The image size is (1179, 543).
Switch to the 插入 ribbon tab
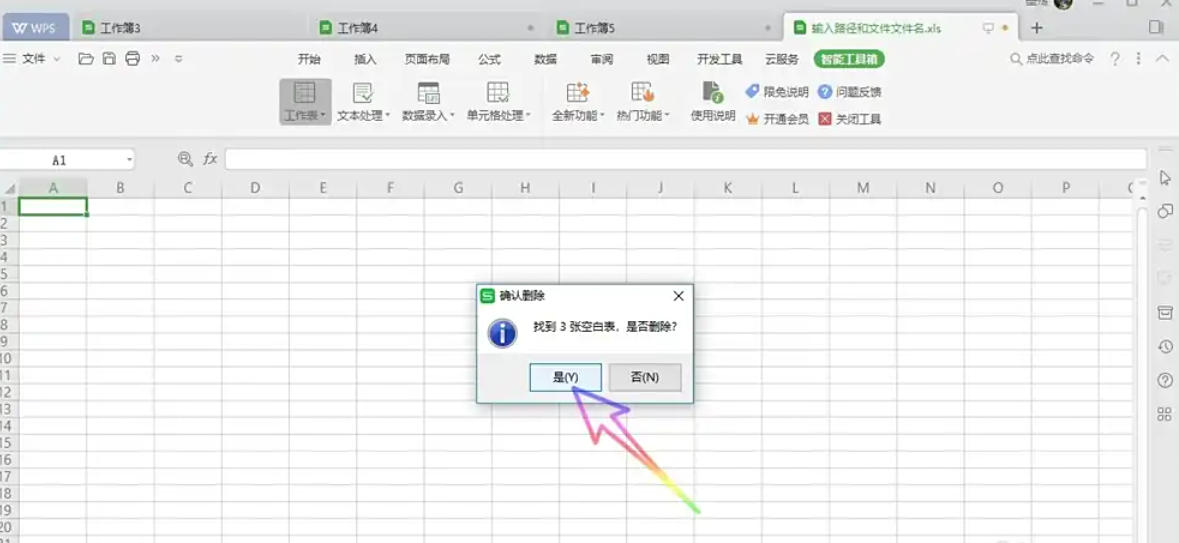[x=365, y=59]
